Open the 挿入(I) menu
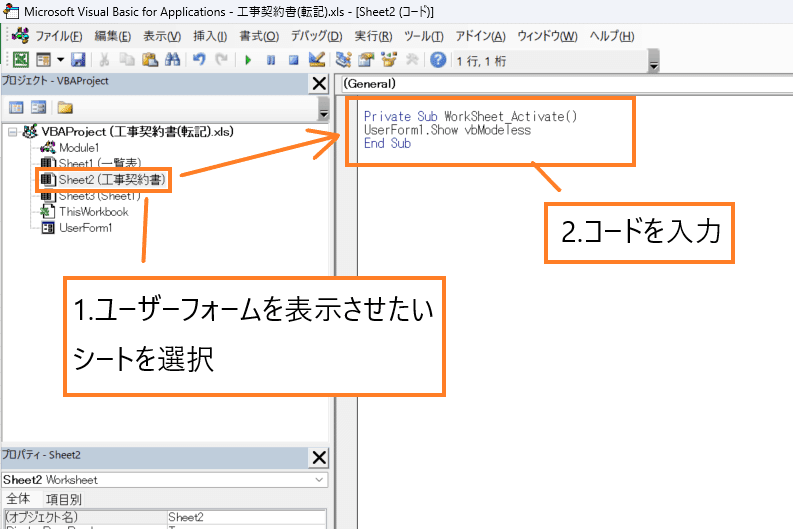 [x=210, y=36]
